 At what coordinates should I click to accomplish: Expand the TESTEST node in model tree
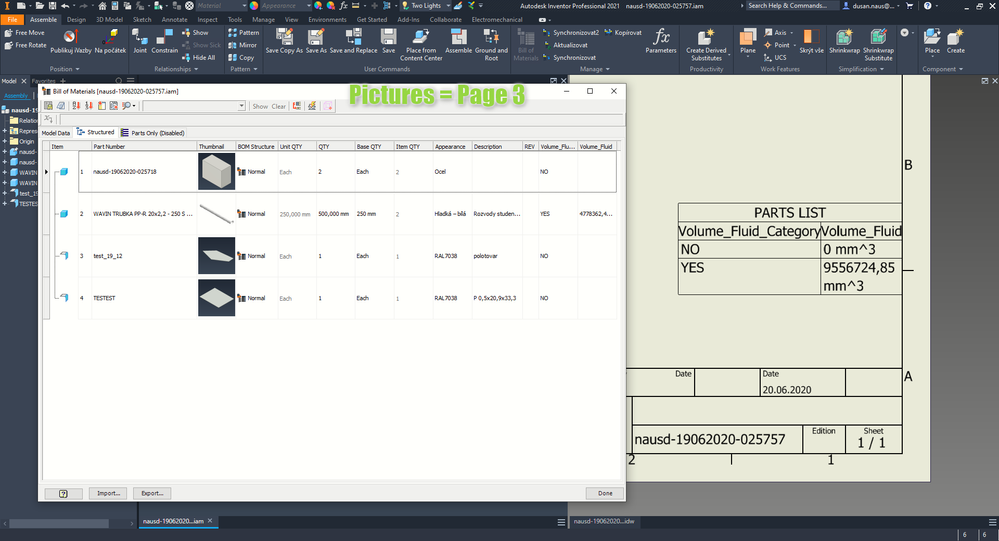click(x=4, y=203)
